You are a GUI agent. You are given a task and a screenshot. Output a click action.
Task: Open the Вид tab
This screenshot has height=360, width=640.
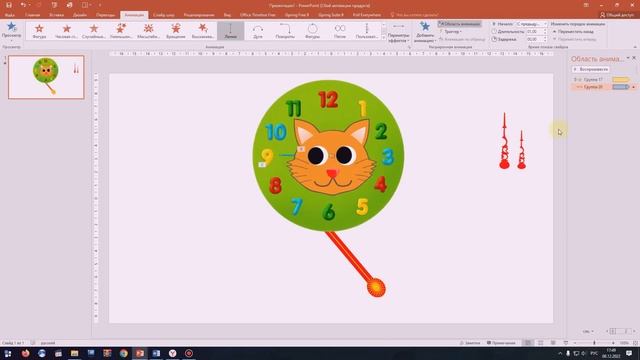point(227,15)
